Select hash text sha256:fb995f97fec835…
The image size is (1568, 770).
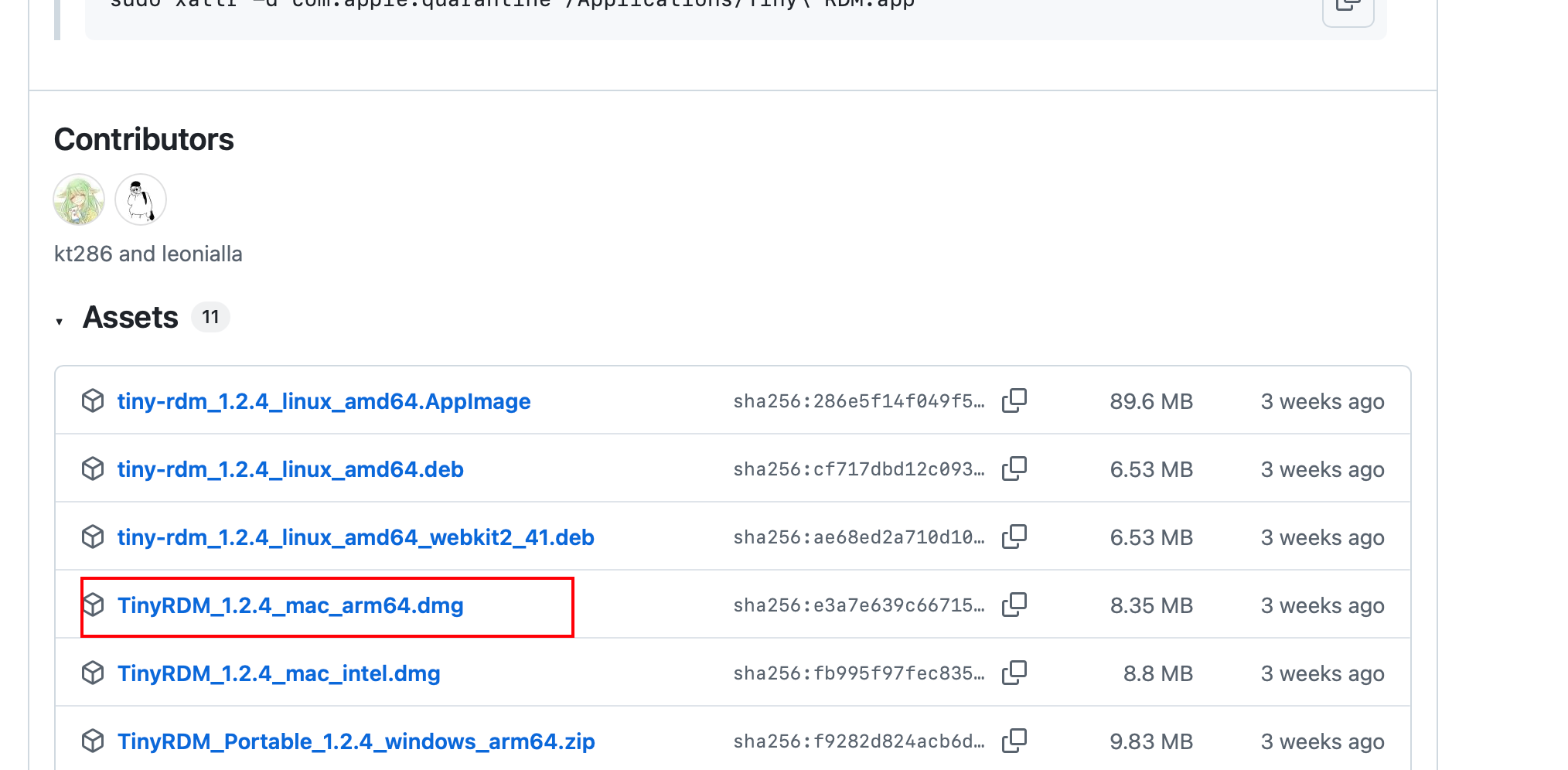(x=859, y=673)
